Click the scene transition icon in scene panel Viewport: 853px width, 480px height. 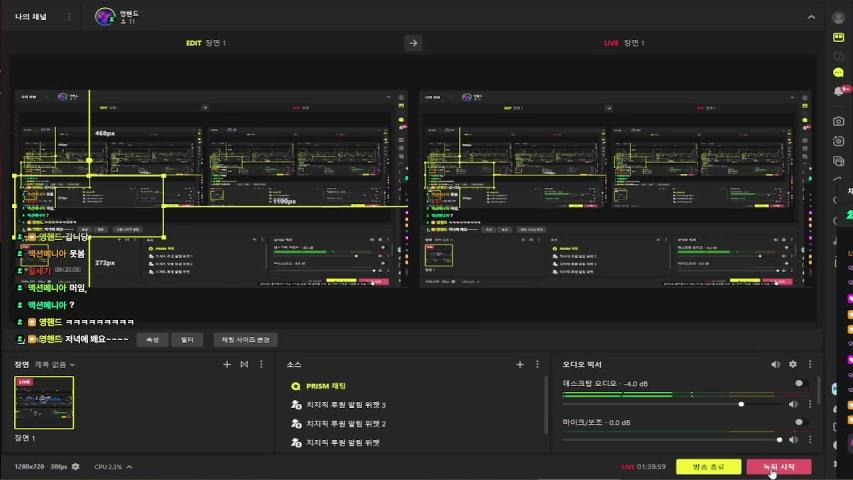[245, 365]
